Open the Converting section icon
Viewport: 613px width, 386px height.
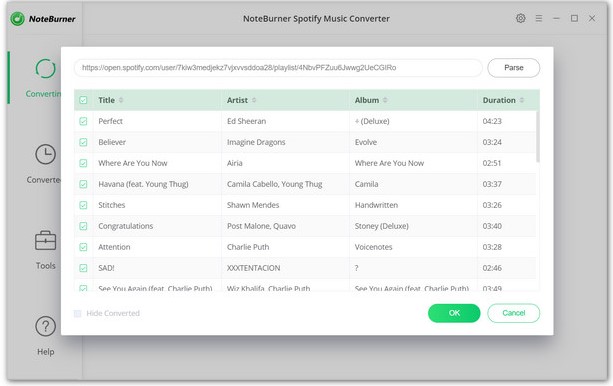46,69
